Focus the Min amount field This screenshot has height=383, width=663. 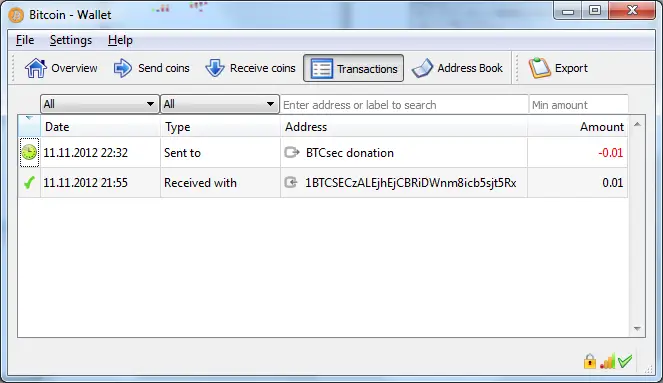(x=578, y=104)
